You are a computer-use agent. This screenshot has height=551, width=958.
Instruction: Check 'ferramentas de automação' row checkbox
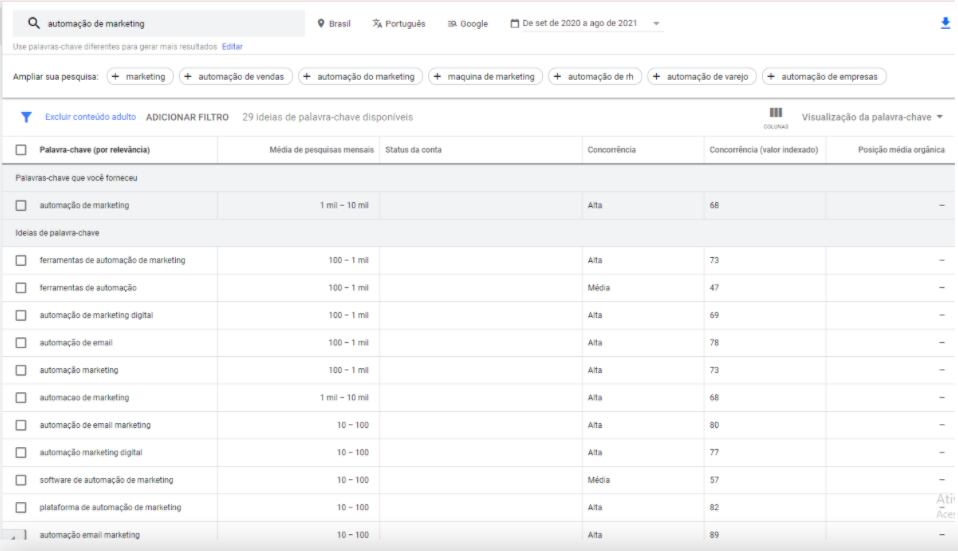[x=21, y=288]
